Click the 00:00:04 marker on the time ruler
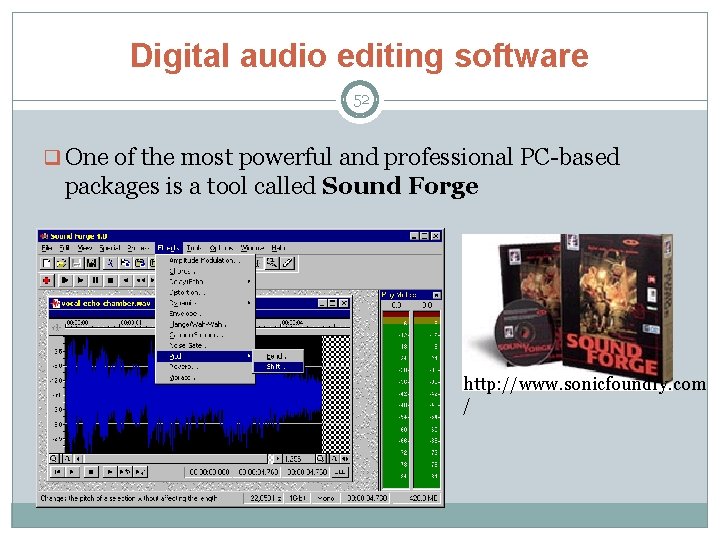 (x=292, y=323)
